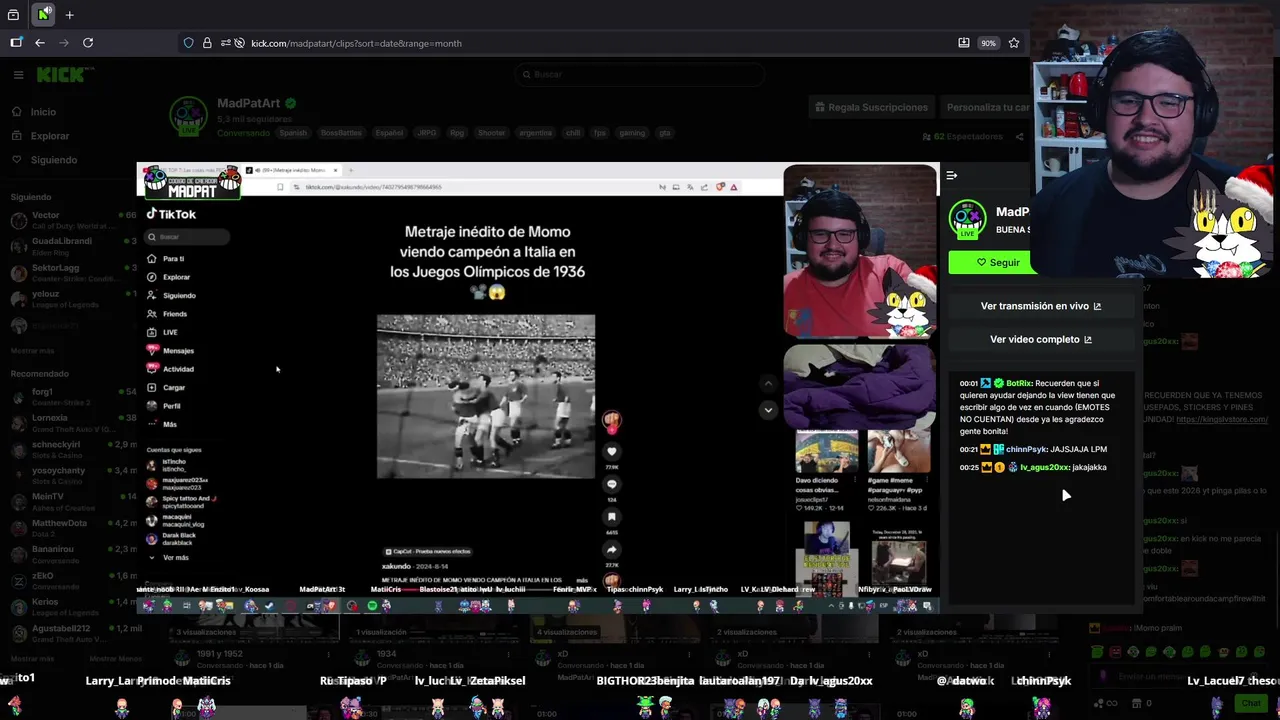Click the Darak Black followed account
Screen dimensions: 1280x720
[171, 539]
